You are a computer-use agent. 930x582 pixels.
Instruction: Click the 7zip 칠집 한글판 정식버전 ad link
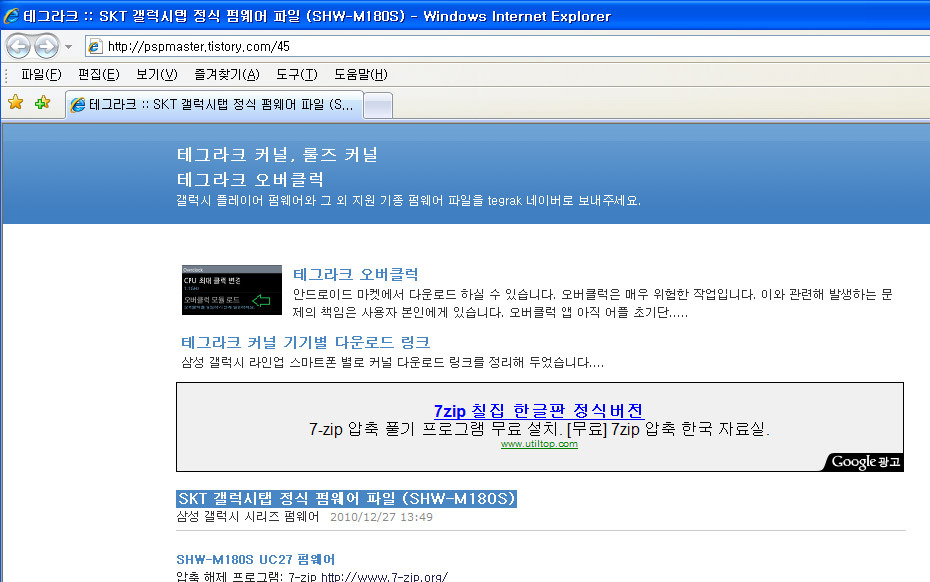click(x=539, y=411)
